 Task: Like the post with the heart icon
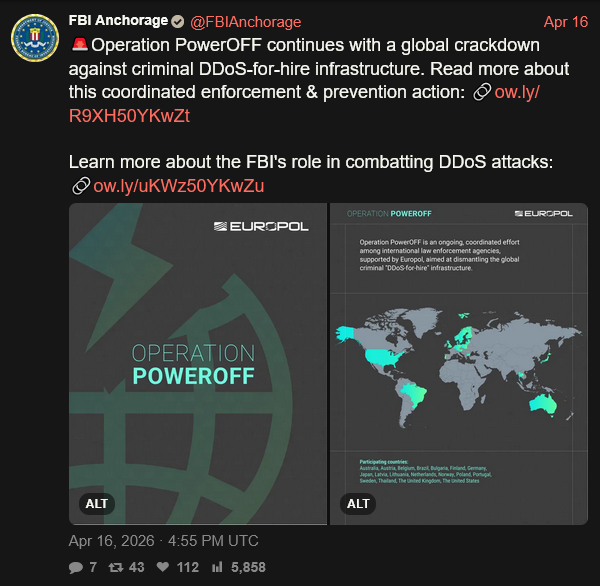pyautogui.click(x=163, y=567)
